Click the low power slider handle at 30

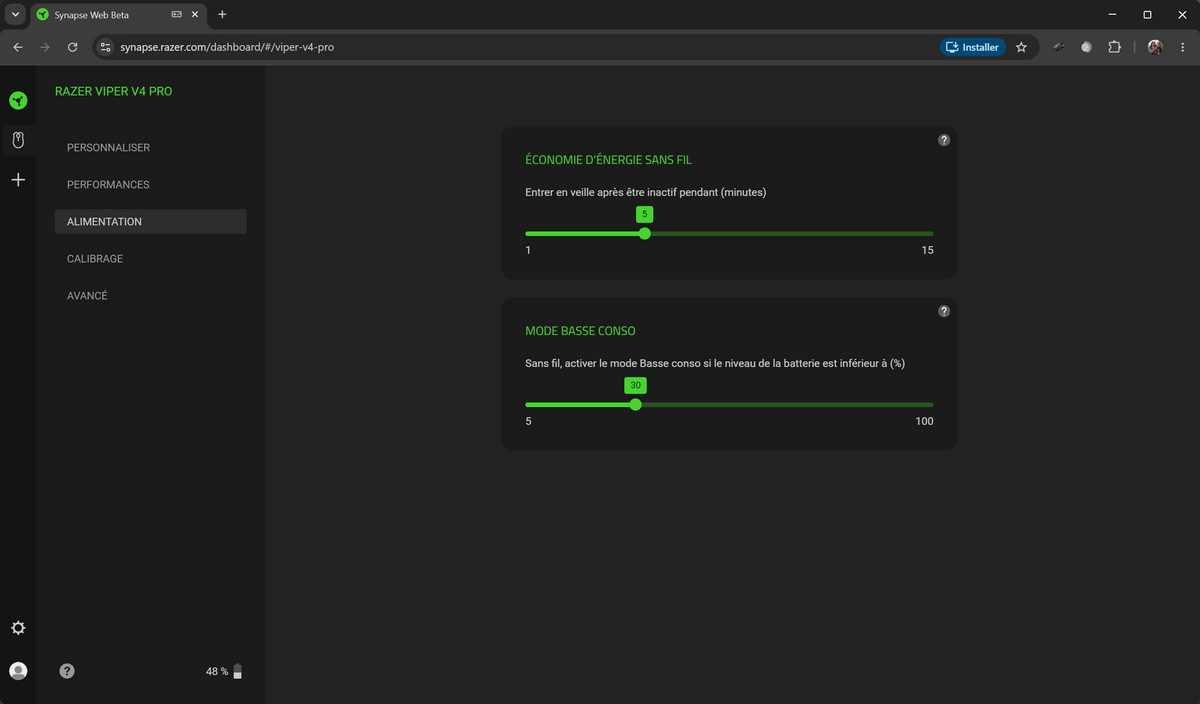(x=635, y=405)
